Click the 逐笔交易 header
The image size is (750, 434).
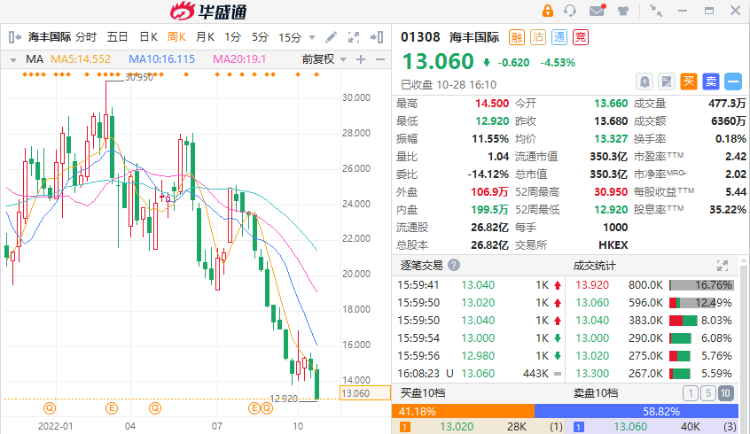(421, 265)
